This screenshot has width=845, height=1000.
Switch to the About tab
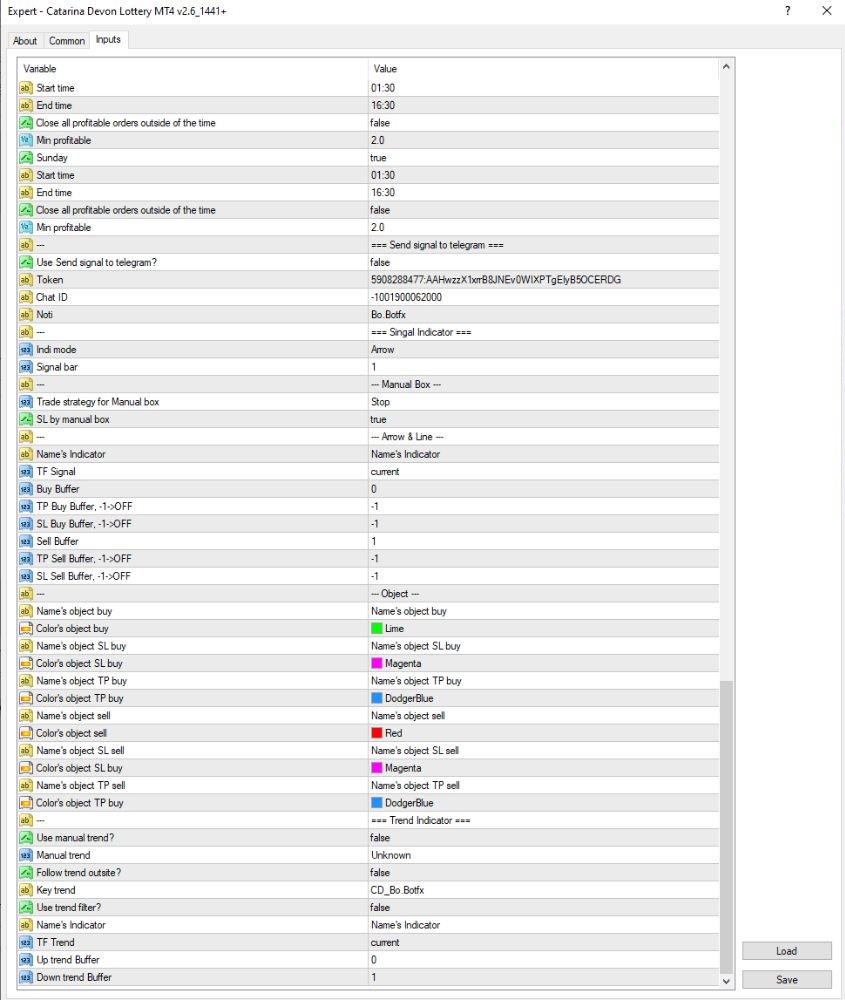25,41
